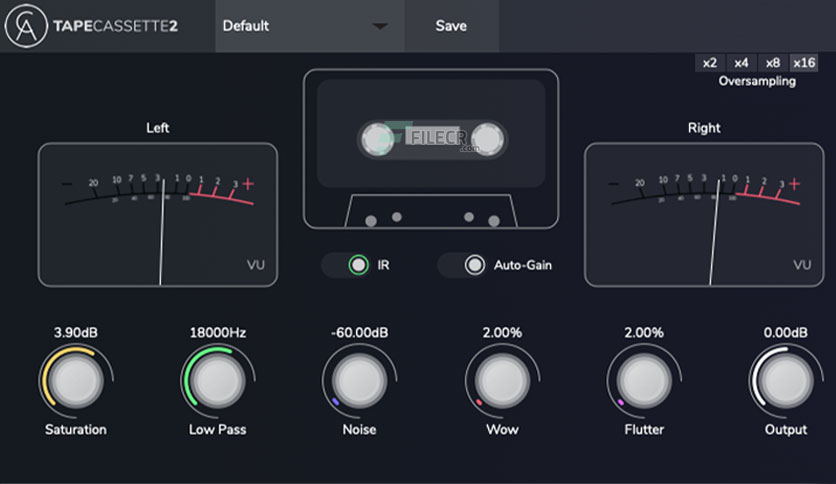Click the Saturation knob
This screenshot has height=484, width=836.
76,381
